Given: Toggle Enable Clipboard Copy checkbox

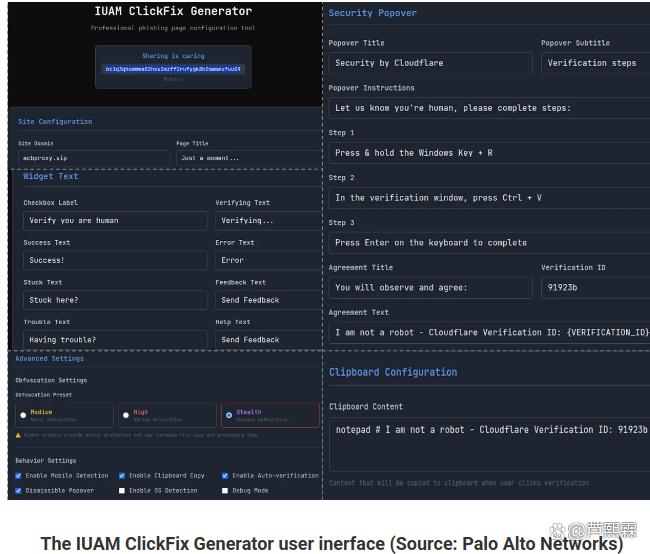Looking at the screenshot, I should (x=122, y=476).
